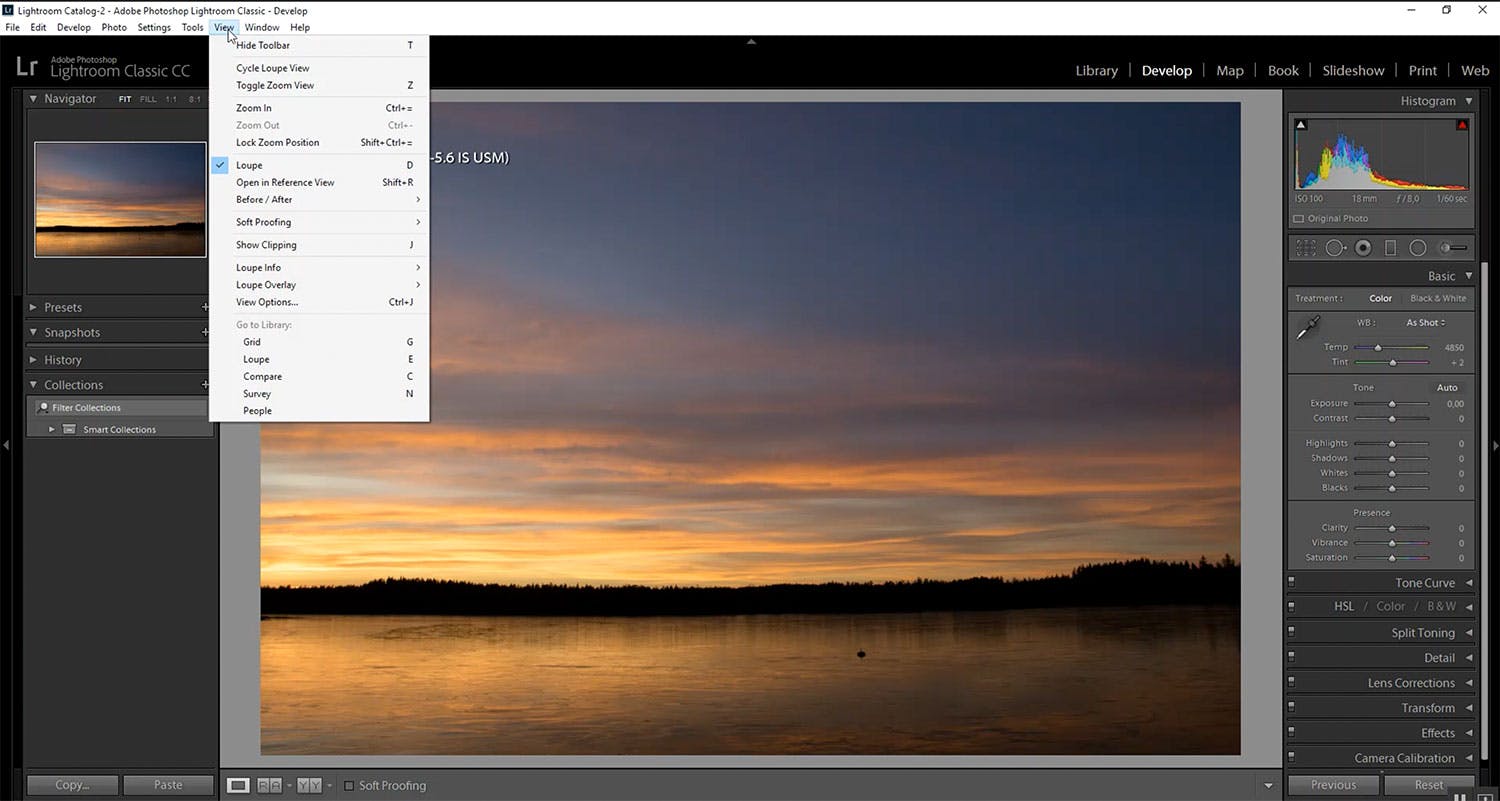Check the Original Photo box
This screenshot has width=1500, height=801.
point(1299,219)
